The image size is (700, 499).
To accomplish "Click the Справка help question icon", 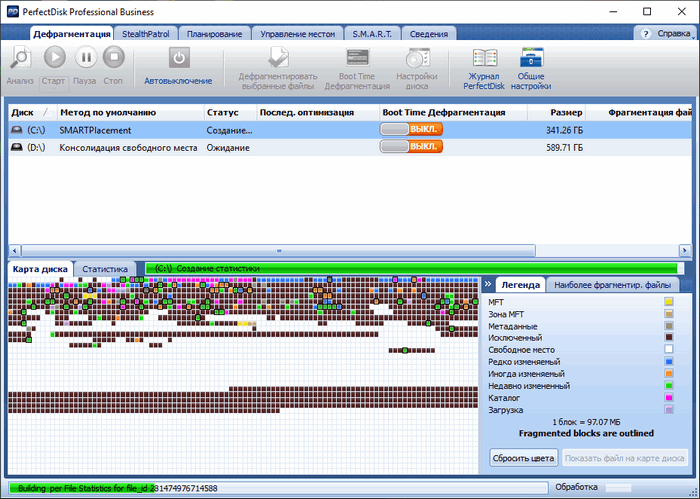I will (x=646, y=34).
